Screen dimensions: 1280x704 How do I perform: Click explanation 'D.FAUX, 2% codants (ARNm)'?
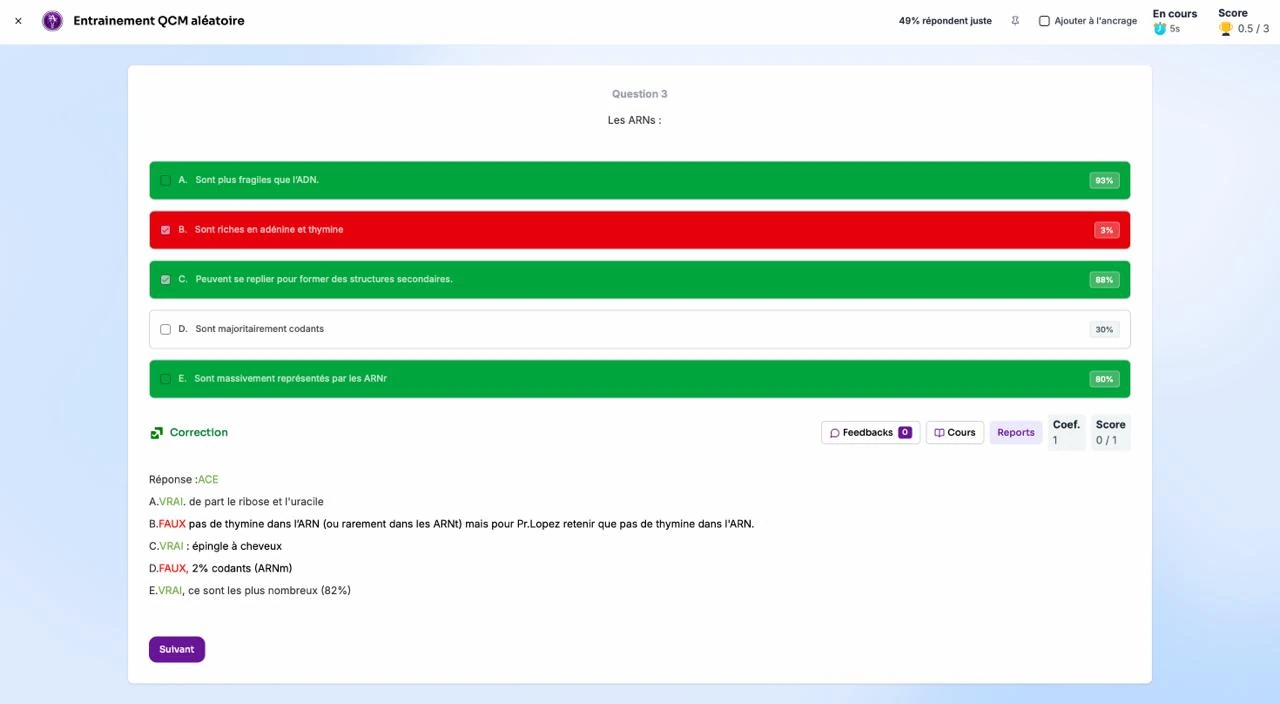(220, 569)
